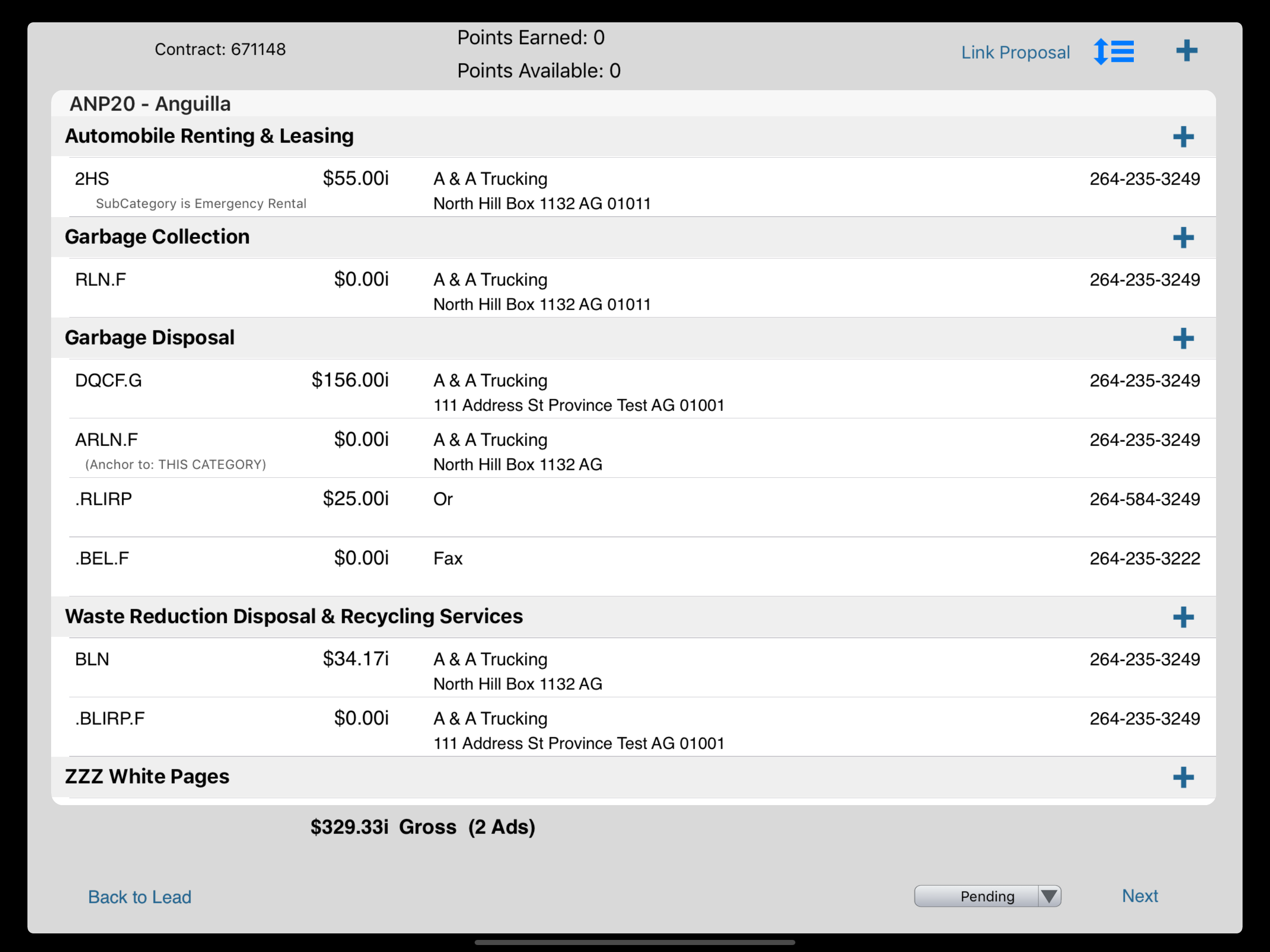Add ad under Waste Reduction Disposal & Recycling

click(x=1183, y=617)
